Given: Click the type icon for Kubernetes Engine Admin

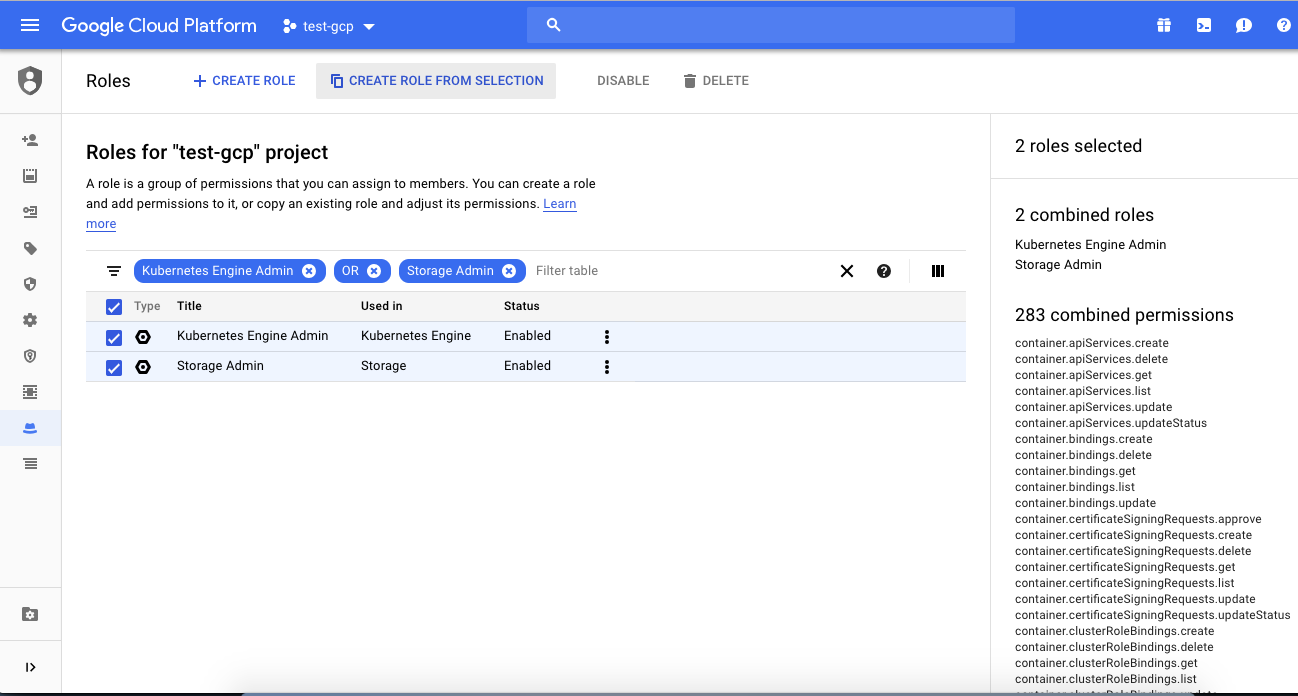Looking at the screenshot, I should 143,337.
